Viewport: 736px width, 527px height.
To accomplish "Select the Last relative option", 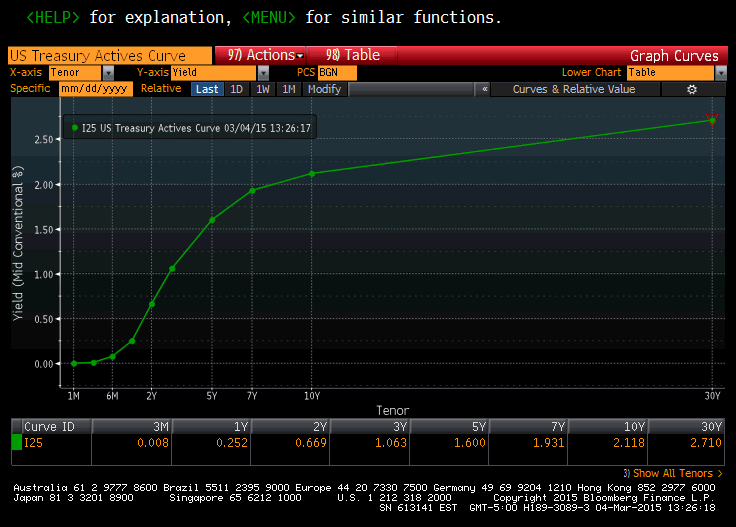I will tap(207, 89).
